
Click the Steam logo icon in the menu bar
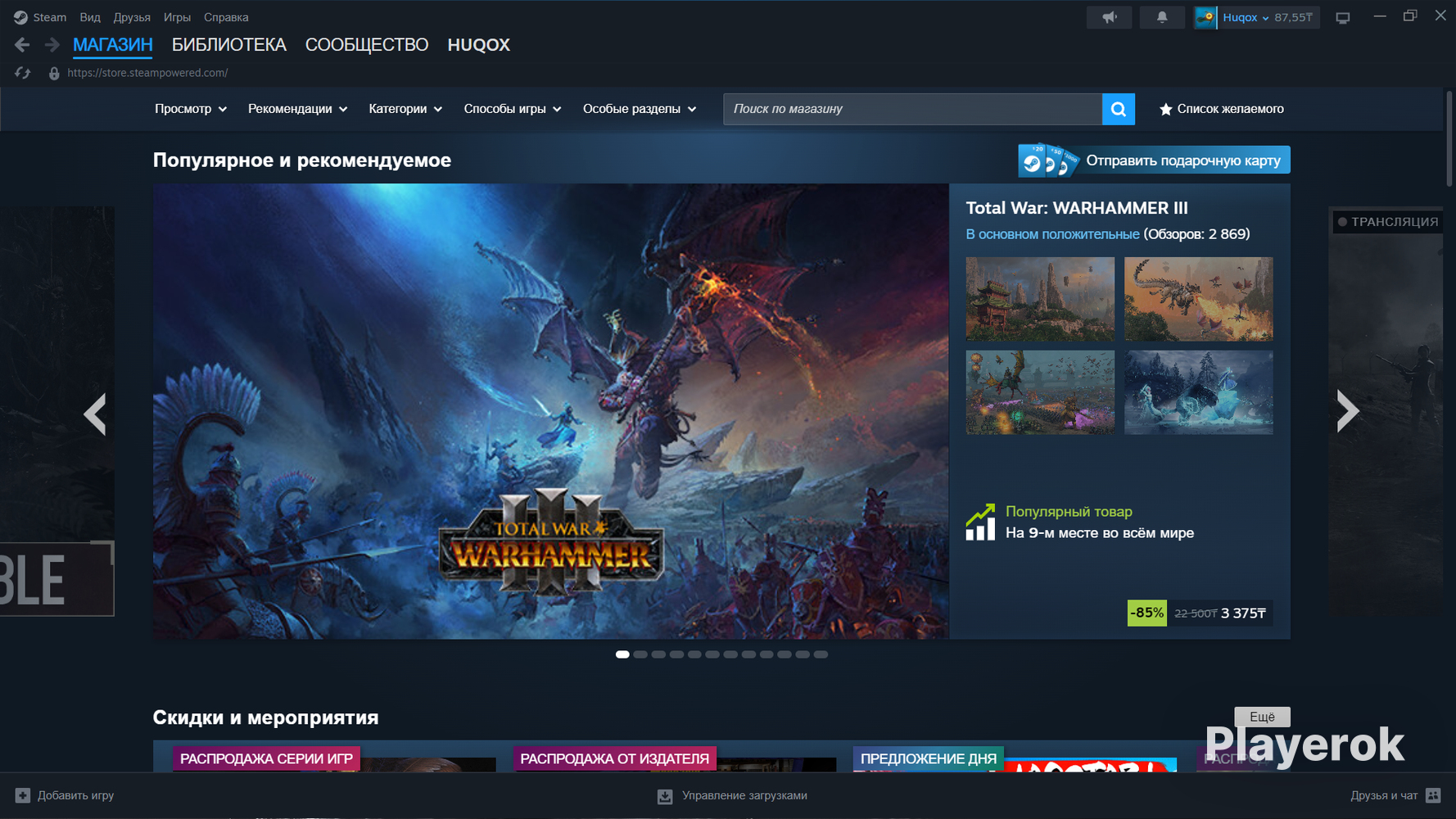coord(20,17)
